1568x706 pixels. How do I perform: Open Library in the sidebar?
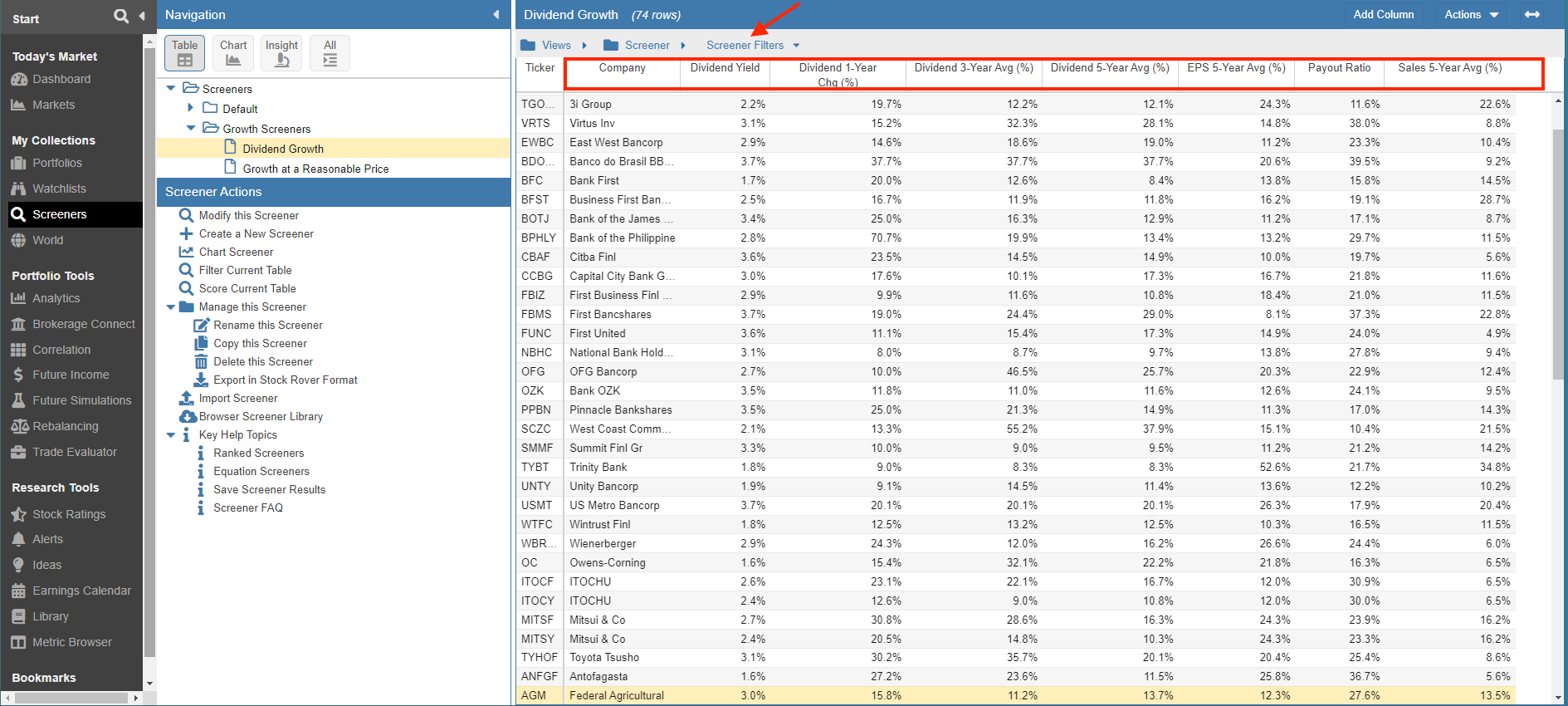[50, 616]
